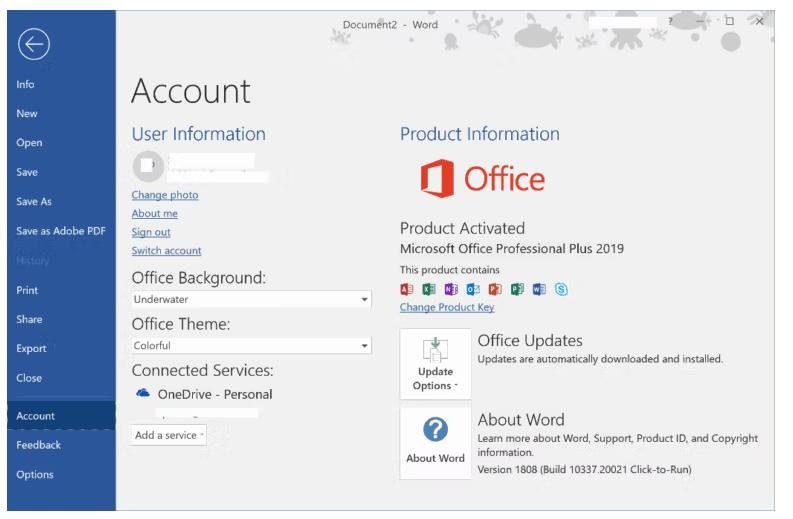The width and height of the screenshot is (793, 519).
Task: Click the Switch account link
Action: [x=166, y=251]
